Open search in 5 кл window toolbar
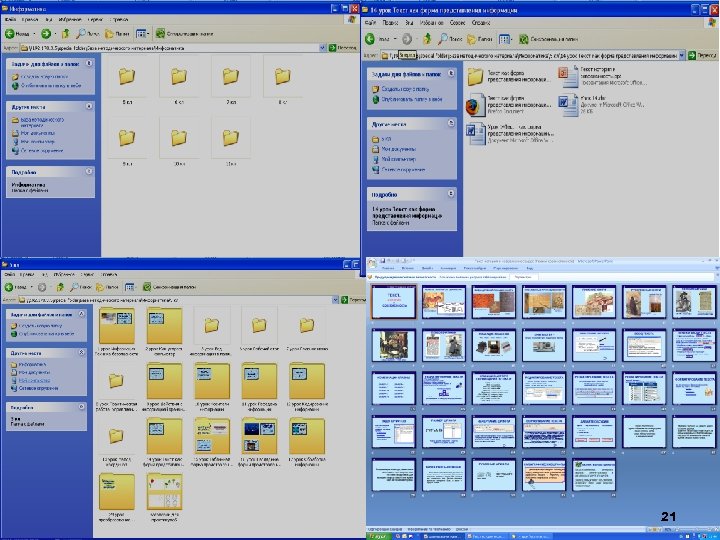 click(x=80, y=287)
